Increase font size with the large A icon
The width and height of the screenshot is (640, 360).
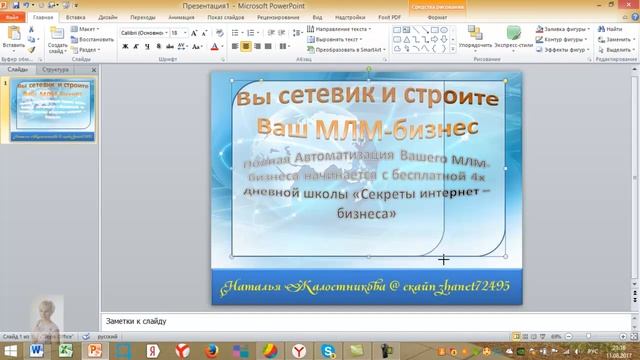point(194,33)
